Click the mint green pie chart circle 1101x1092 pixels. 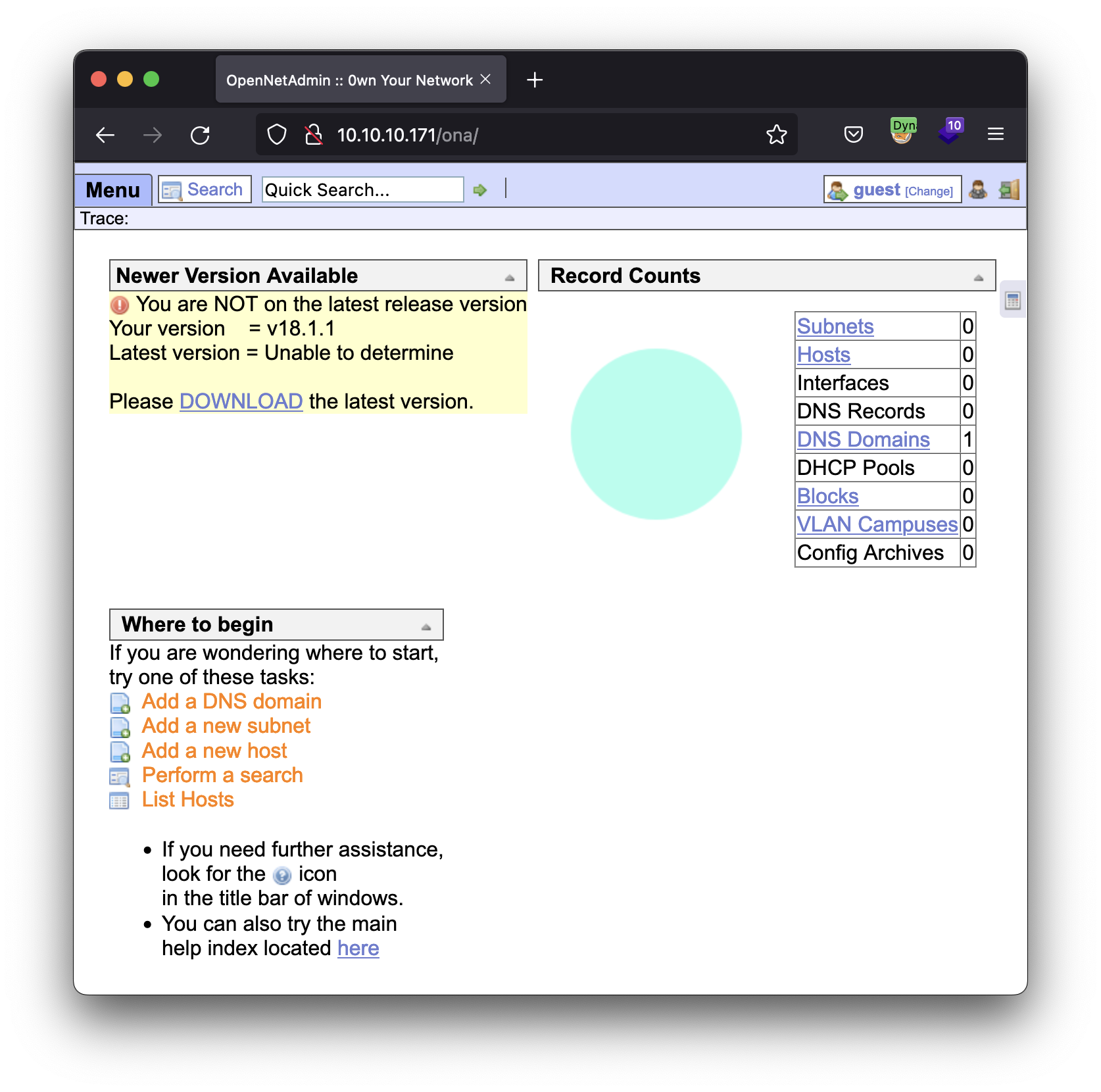pyautogui.click(x=656, y=434)
